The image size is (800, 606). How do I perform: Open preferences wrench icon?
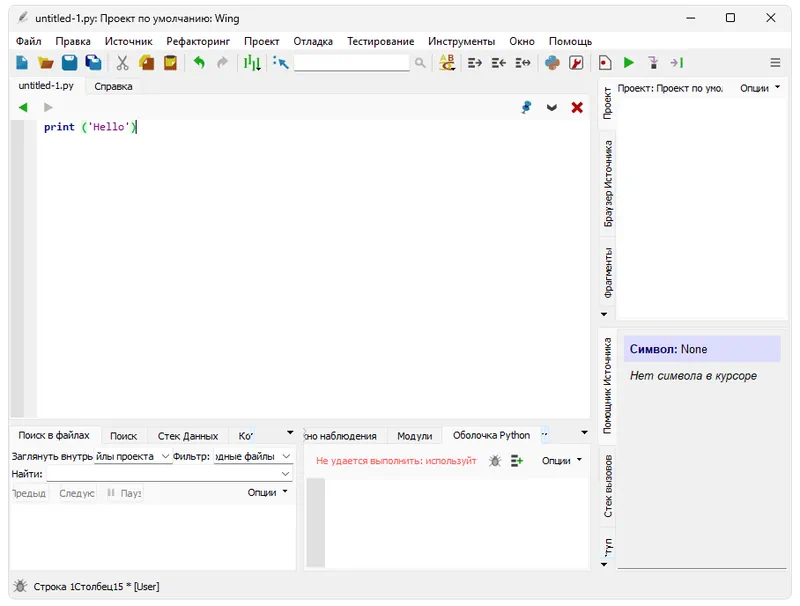tap(576, 63)
